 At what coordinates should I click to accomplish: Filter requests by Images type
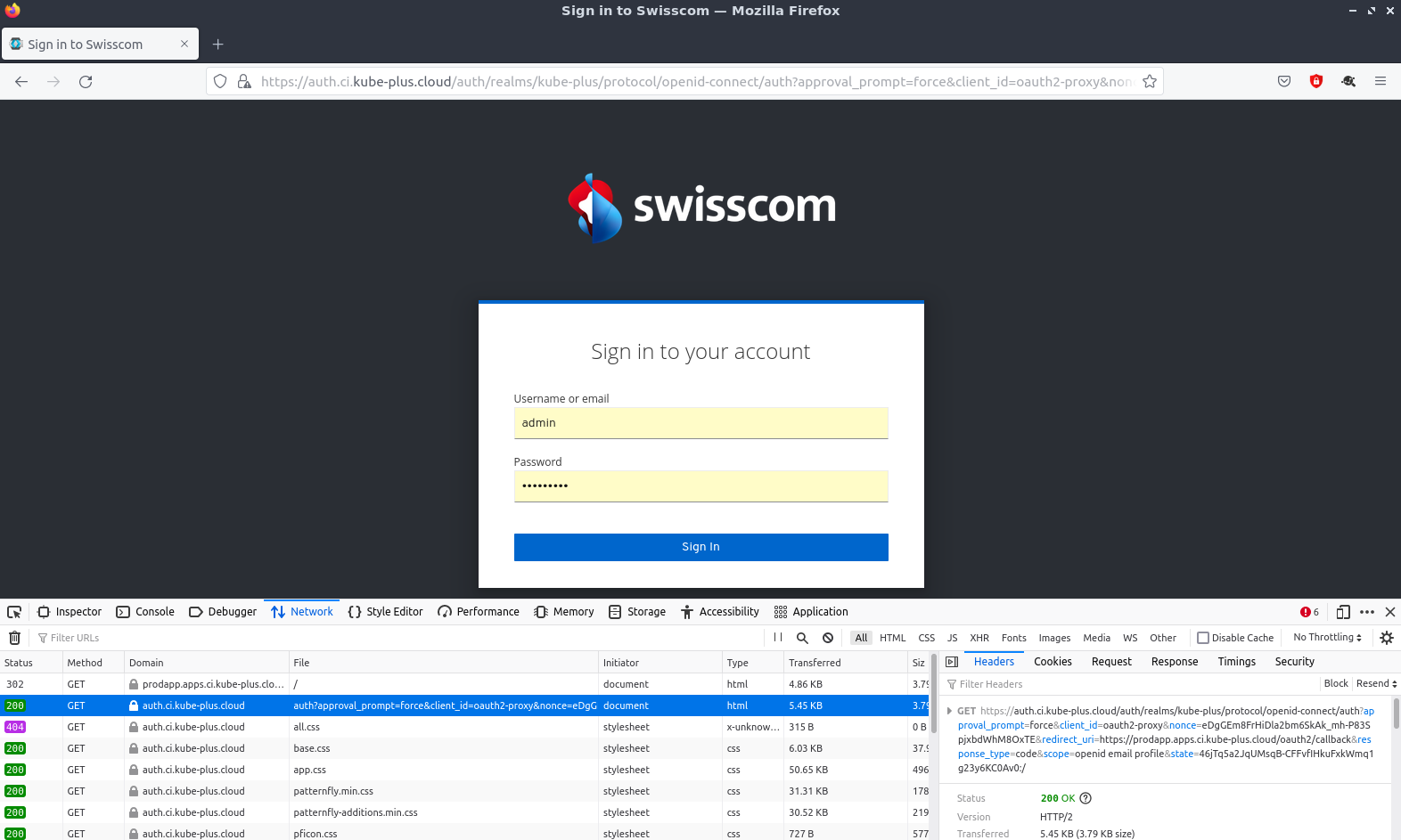click(x=1054, y=638)
